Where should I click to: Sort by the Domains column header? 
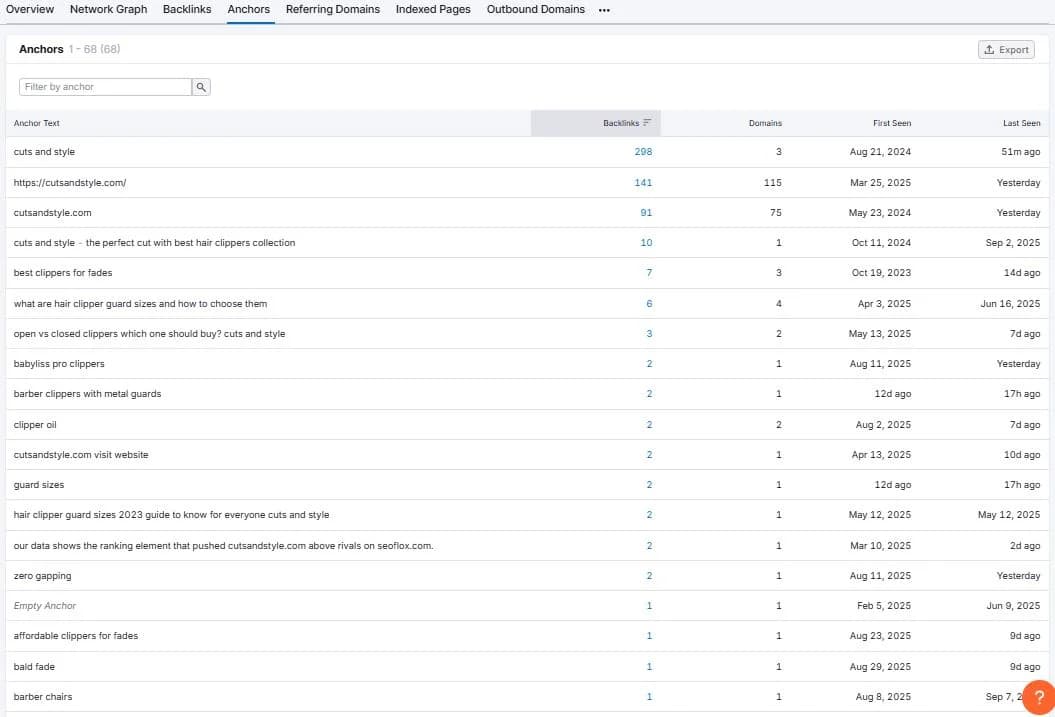[x=765, y=123]
